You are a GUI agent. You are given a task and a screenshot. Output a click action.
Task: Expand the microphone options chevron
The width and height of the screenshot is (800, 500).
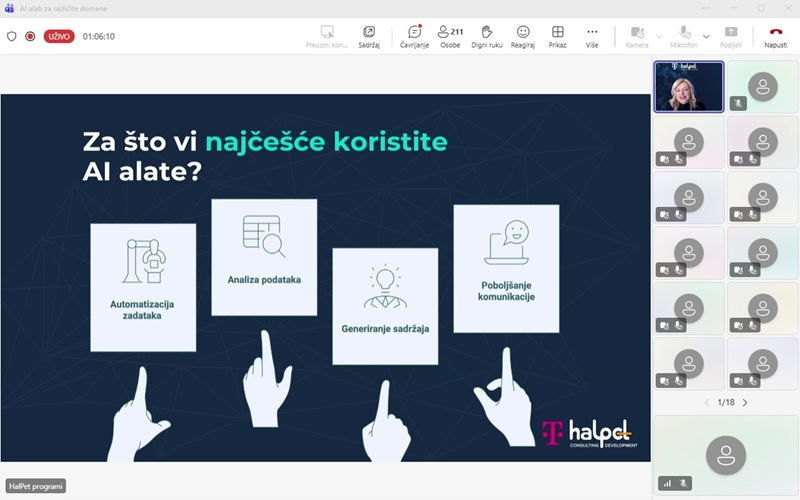click(x=706, y=36)
